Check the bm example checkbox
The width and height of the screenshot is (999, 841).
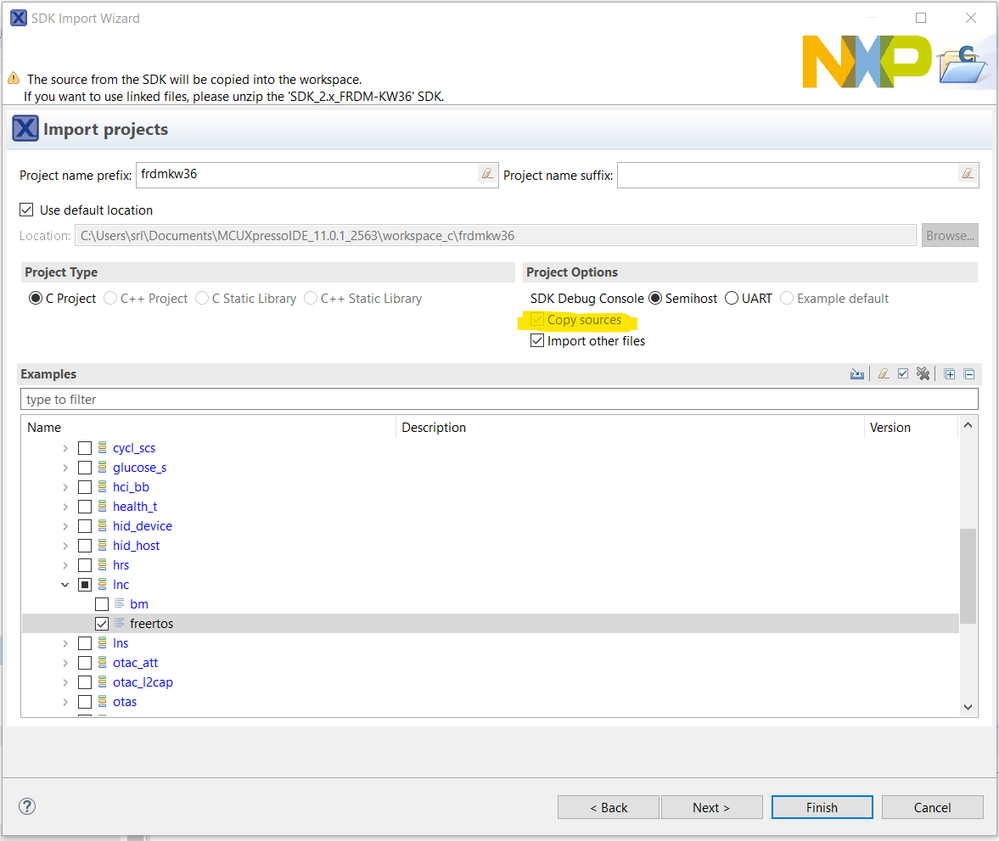102,604
